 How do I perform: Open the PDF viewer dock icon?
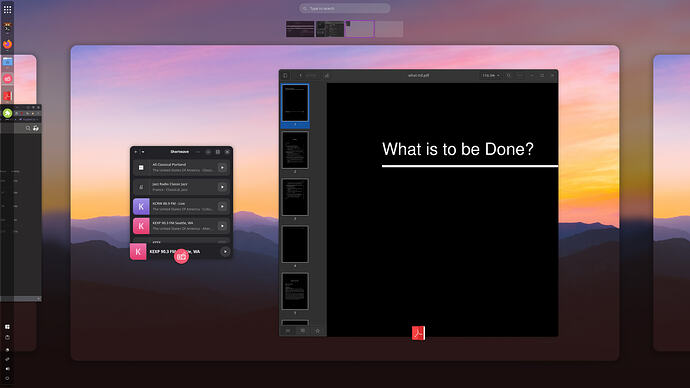[x=7, y=96]
